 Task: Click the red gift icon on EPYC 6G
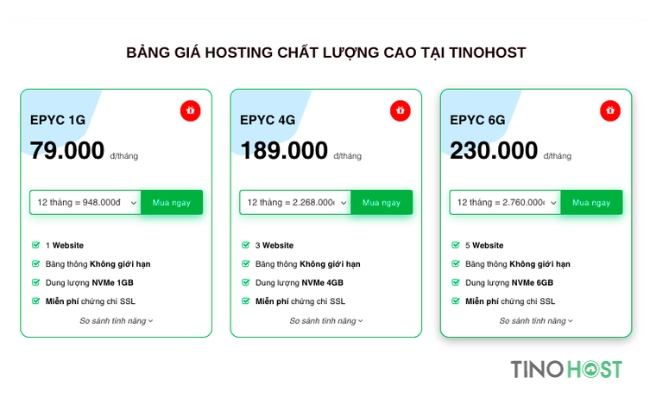[610, 111]
